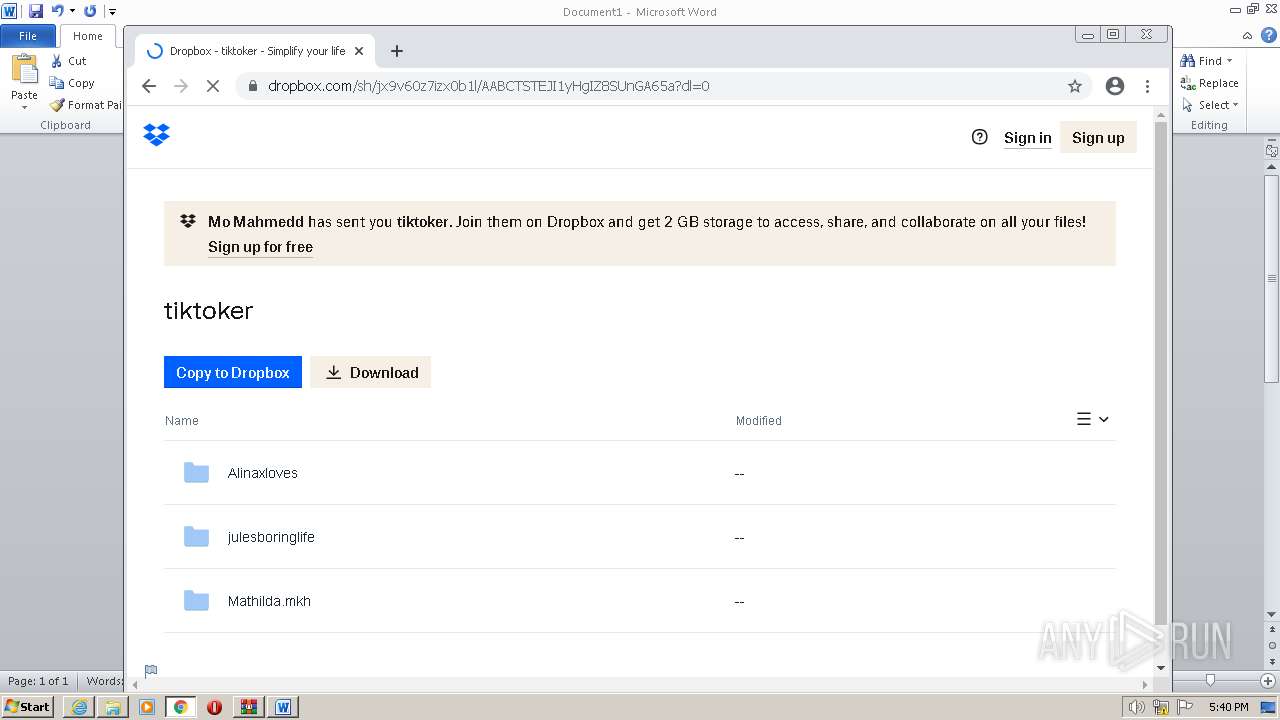The image size is (1280, 720).
Task: Expand the Undo history dropdown arrow
Action: pos(72,11)
